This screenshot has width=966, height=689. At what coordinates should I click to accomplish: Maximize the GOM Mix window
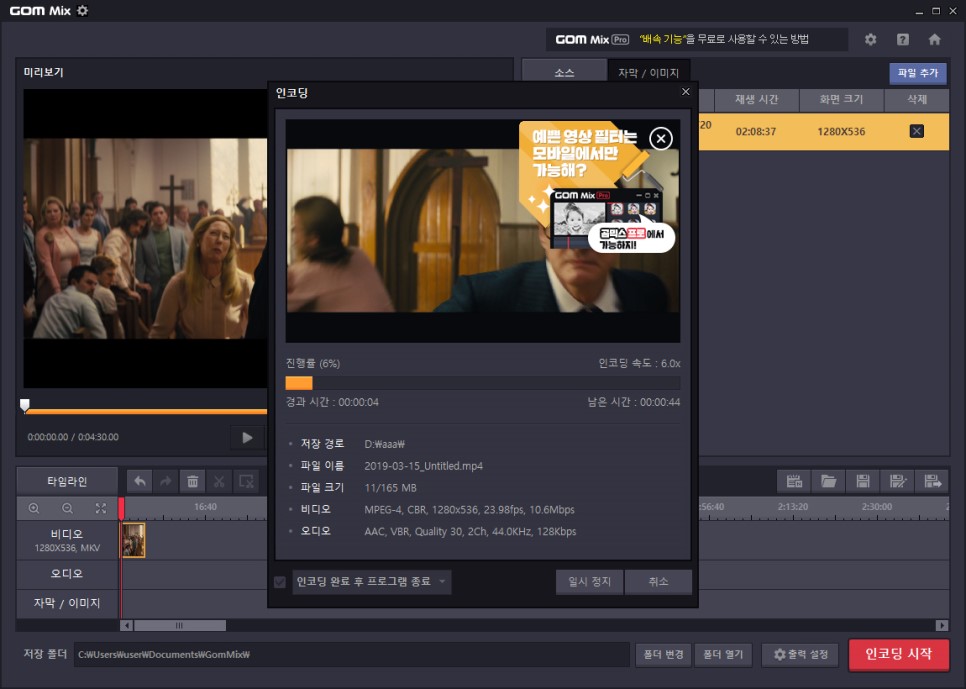(936, 11)
